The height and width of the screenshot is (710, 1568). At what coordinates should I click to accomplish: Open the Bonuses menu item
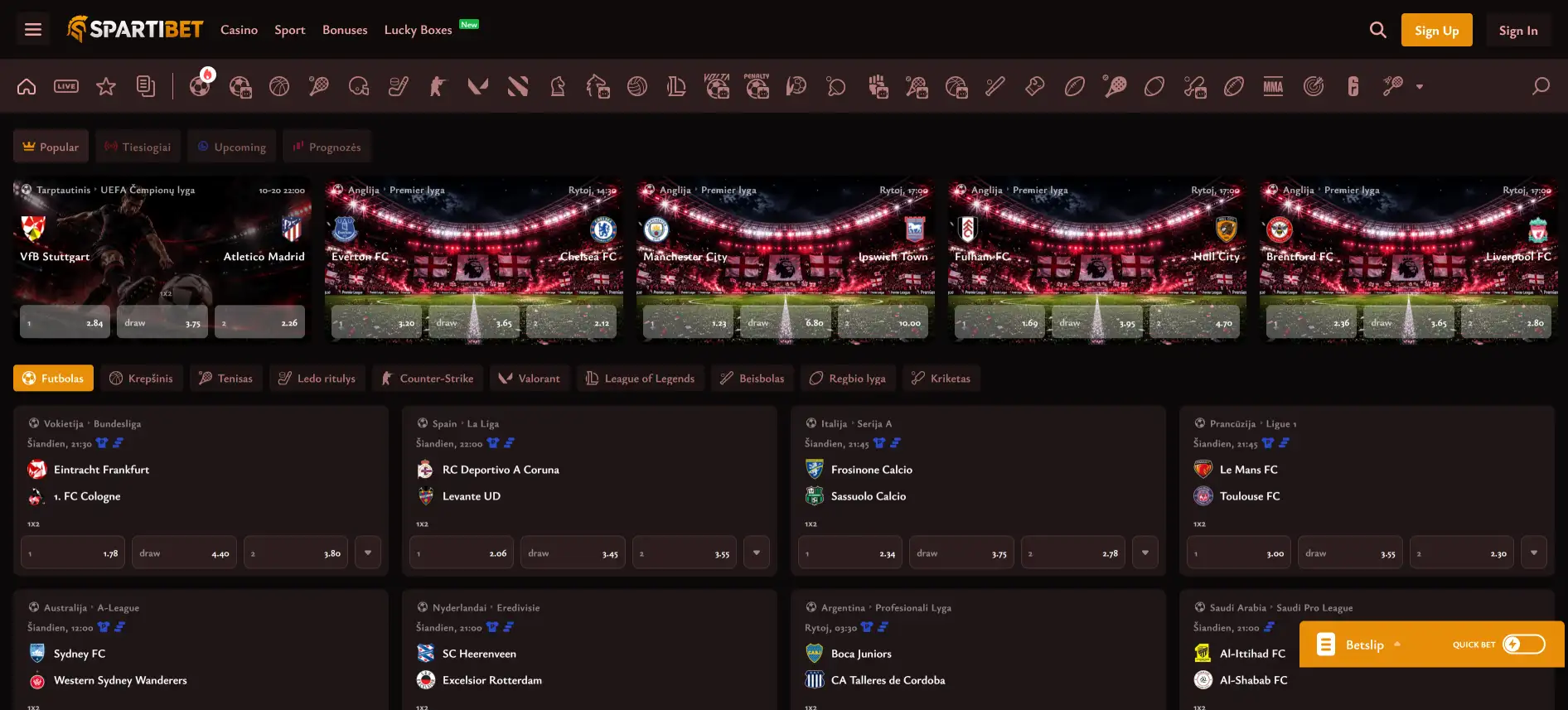point(345,30)
